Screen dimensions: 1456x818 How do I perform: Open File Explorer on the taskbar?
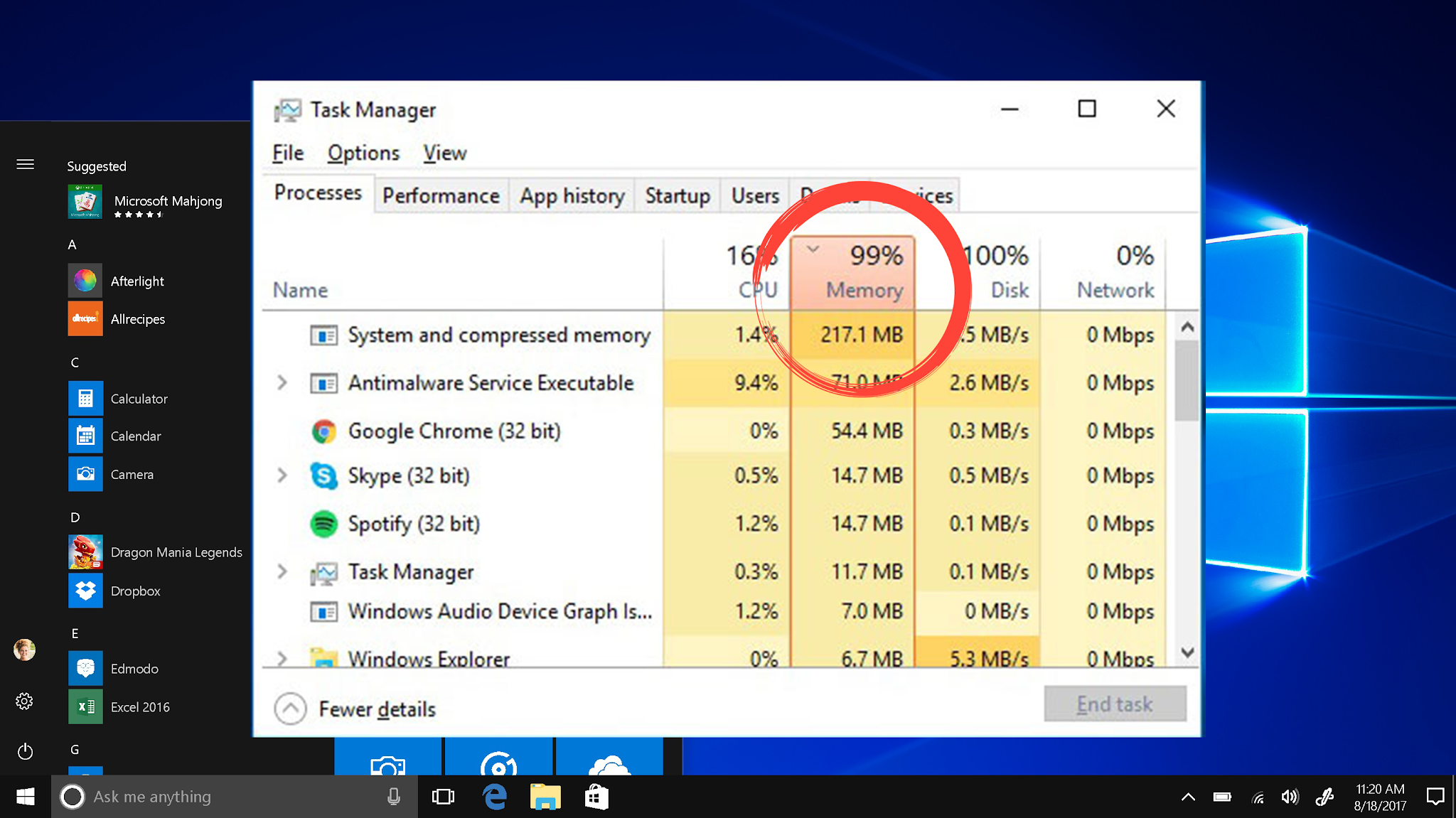pyautogui.click(x=545, y=797)
